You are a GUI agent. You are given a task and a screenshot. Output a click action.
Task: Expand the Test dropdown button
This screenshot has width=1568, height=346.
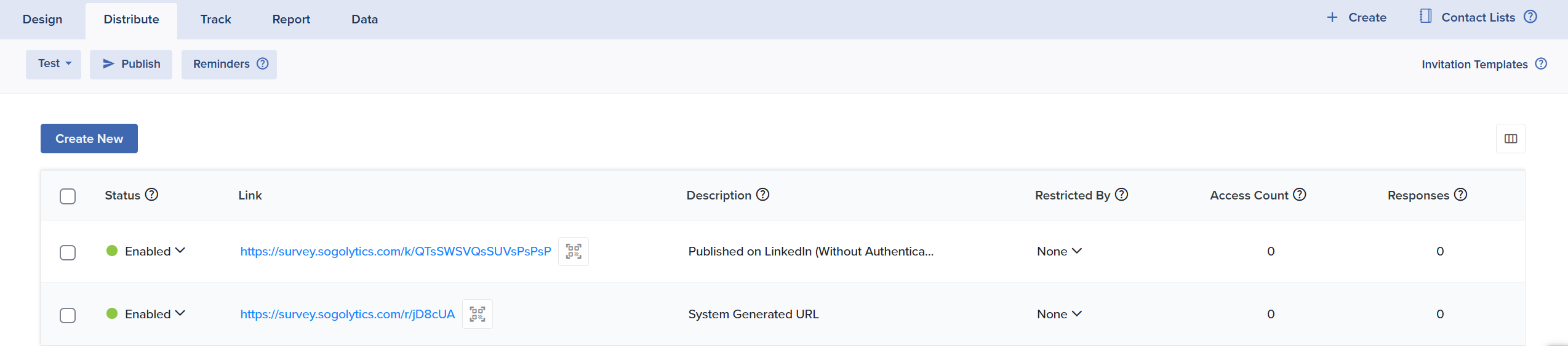[x=54, y=64]
